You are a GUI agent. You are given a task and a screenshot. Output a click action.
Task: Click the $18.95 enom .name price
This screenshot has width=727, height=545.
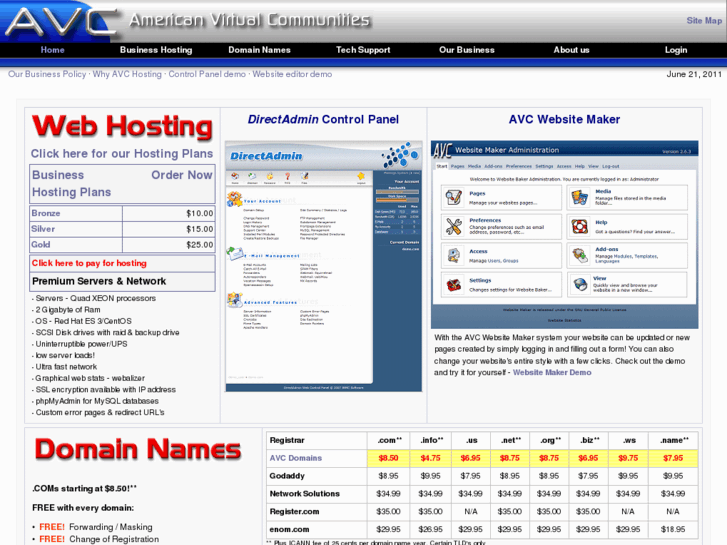tap(673, 529)
